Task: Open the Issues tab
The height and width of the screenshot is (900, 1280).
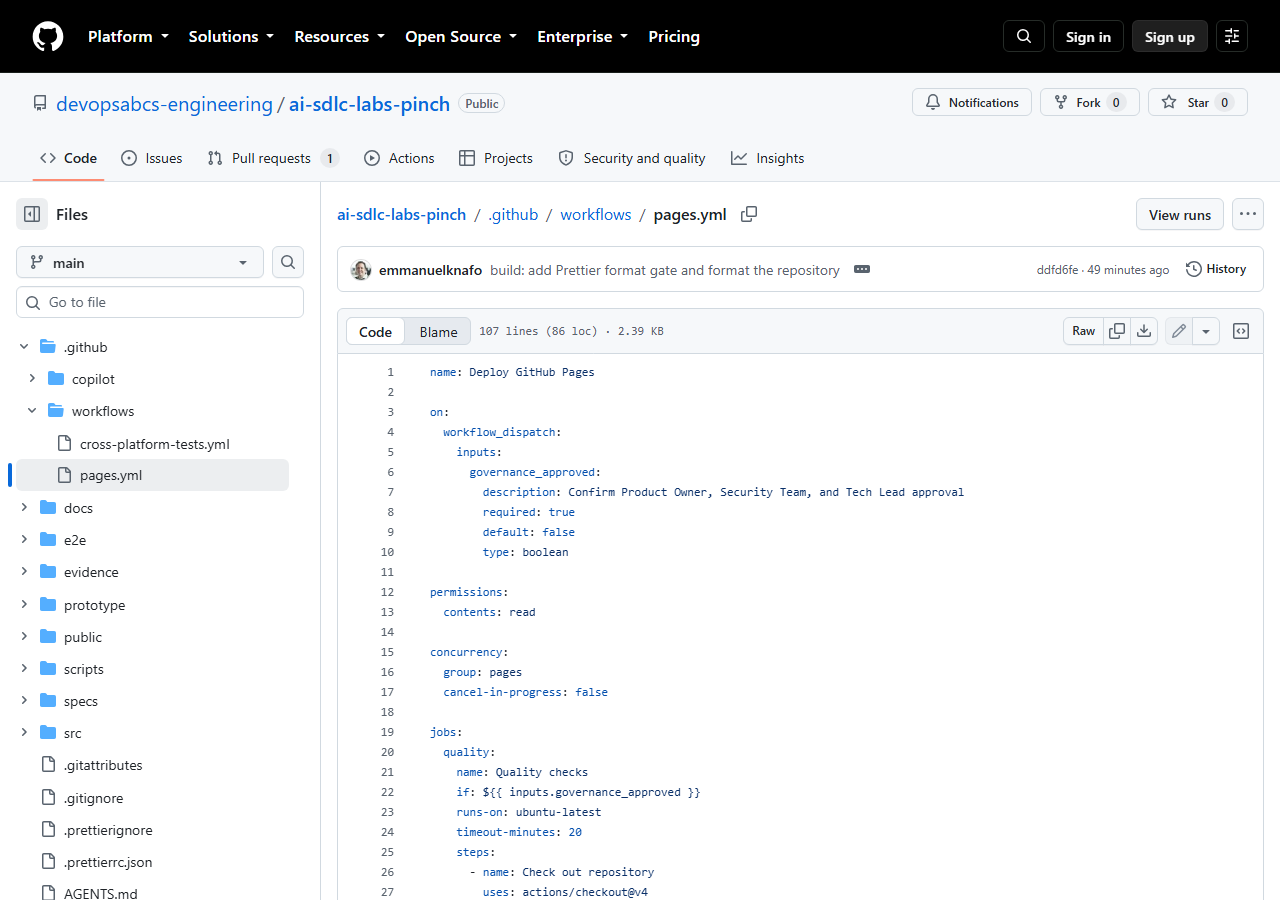Action: (152, 158)
